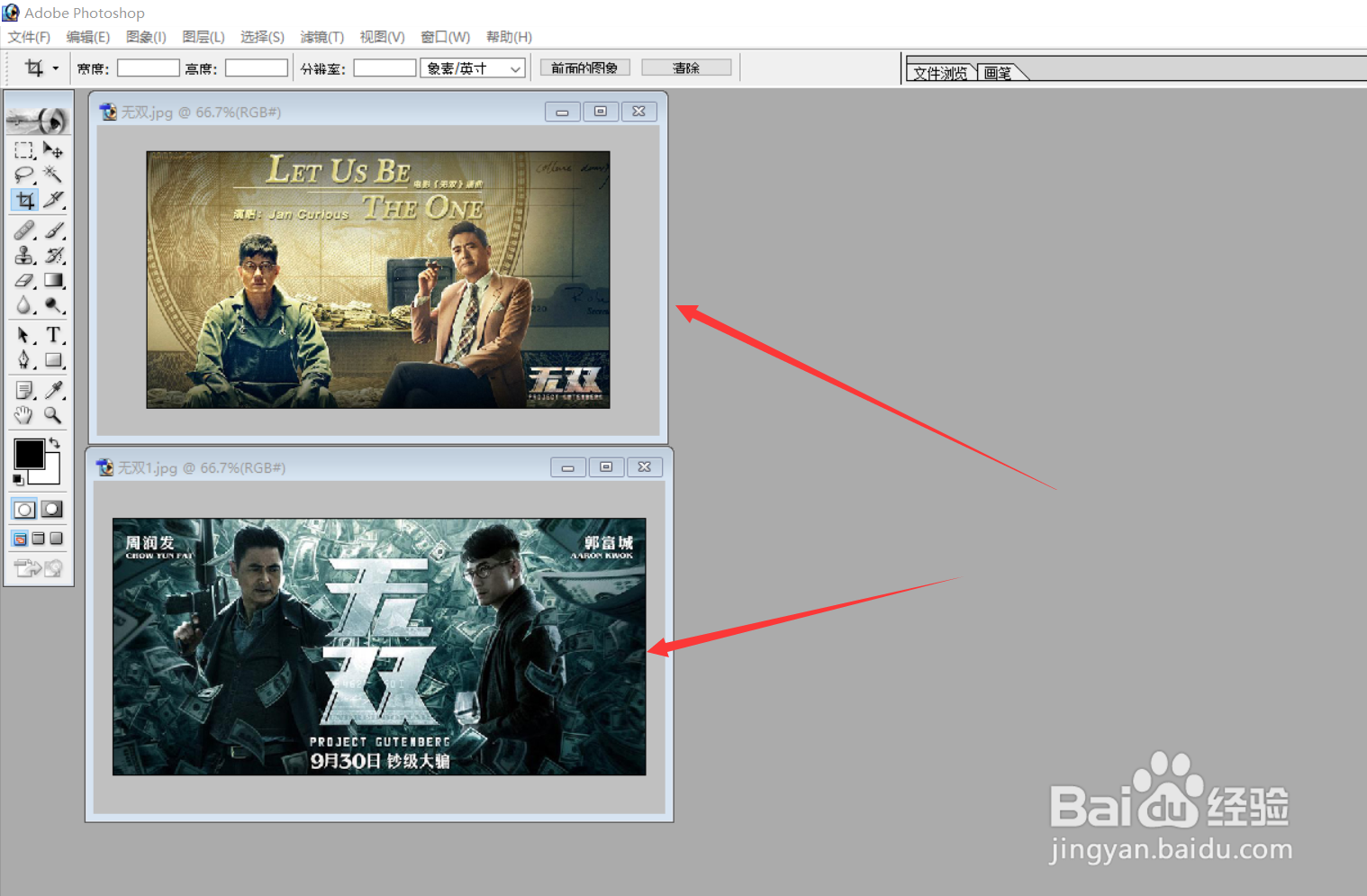Open the 滤镜(T) menu
This screenshot has width=1367, height=896.
point(322,37)
